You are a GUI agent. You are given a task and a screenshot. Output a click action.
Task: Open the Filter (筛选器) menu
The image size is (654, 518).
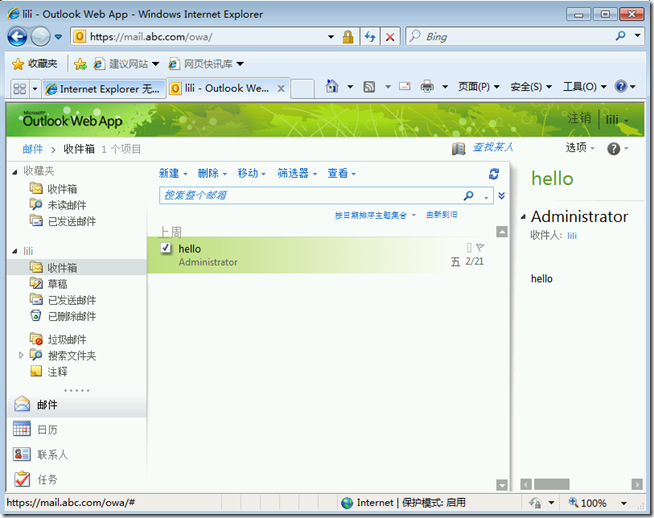[x=297, y=174]
